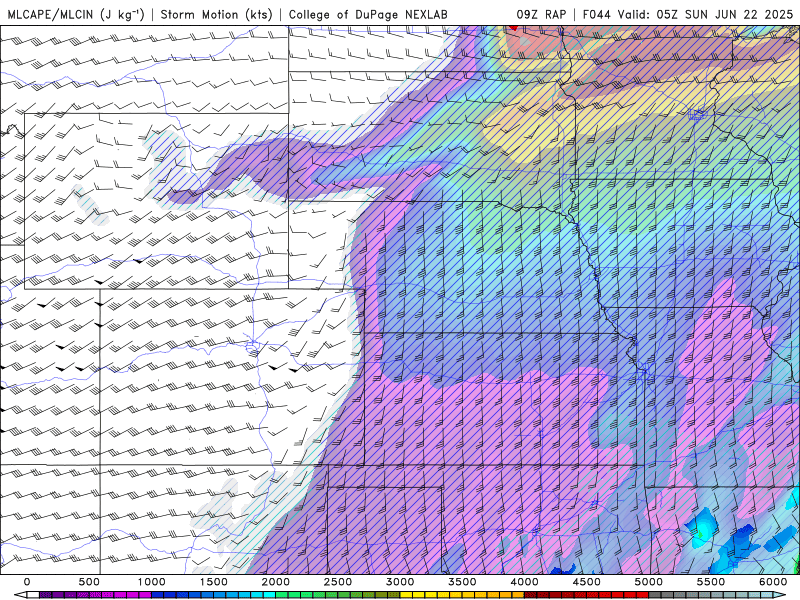This screenshot has height=600, width=800.
Task: Pick the white swatch at color bar start
Action: click(x=33, y=595)
